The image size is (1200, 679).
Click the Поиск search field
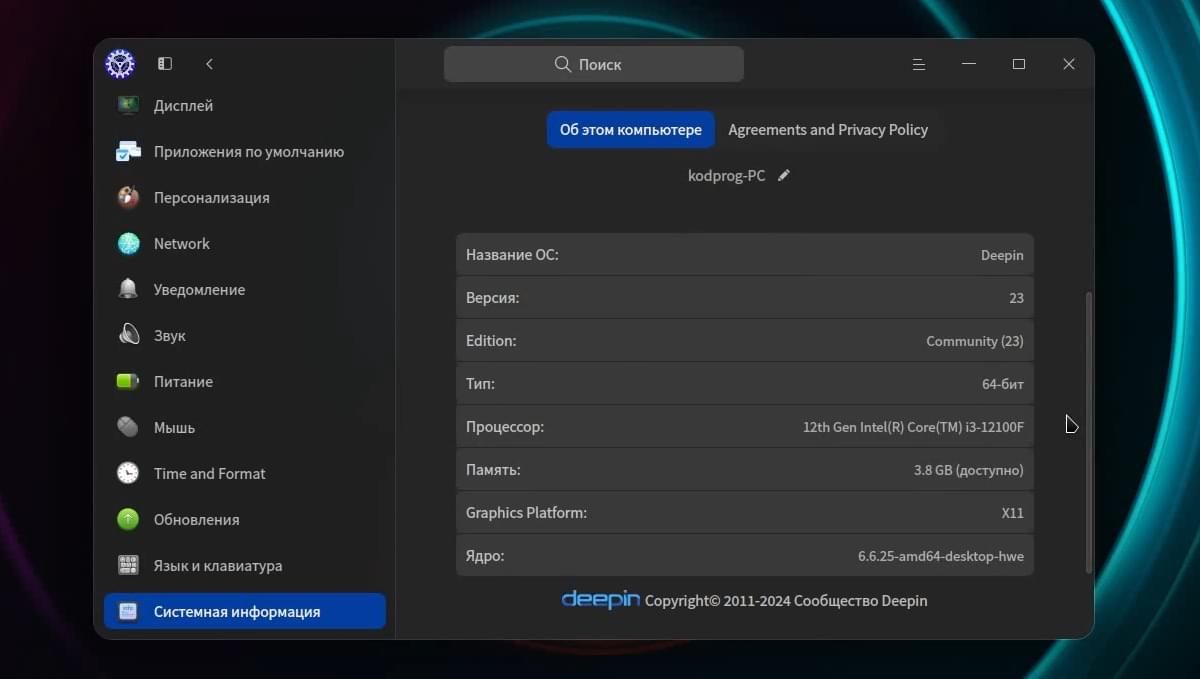(x=594, y=64)
